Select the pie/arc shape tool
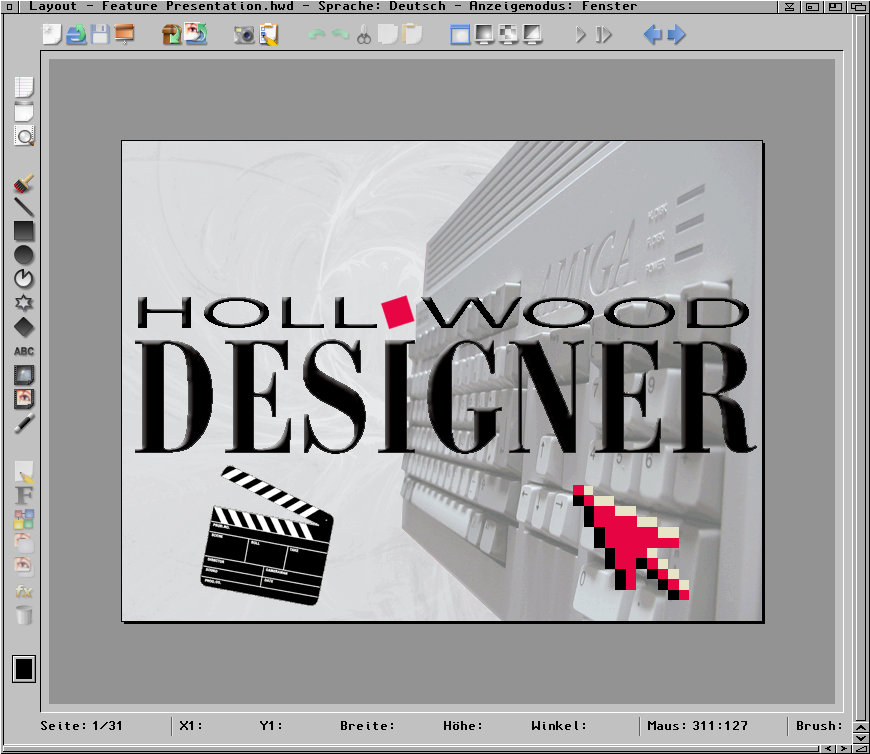 coord(24,279)
